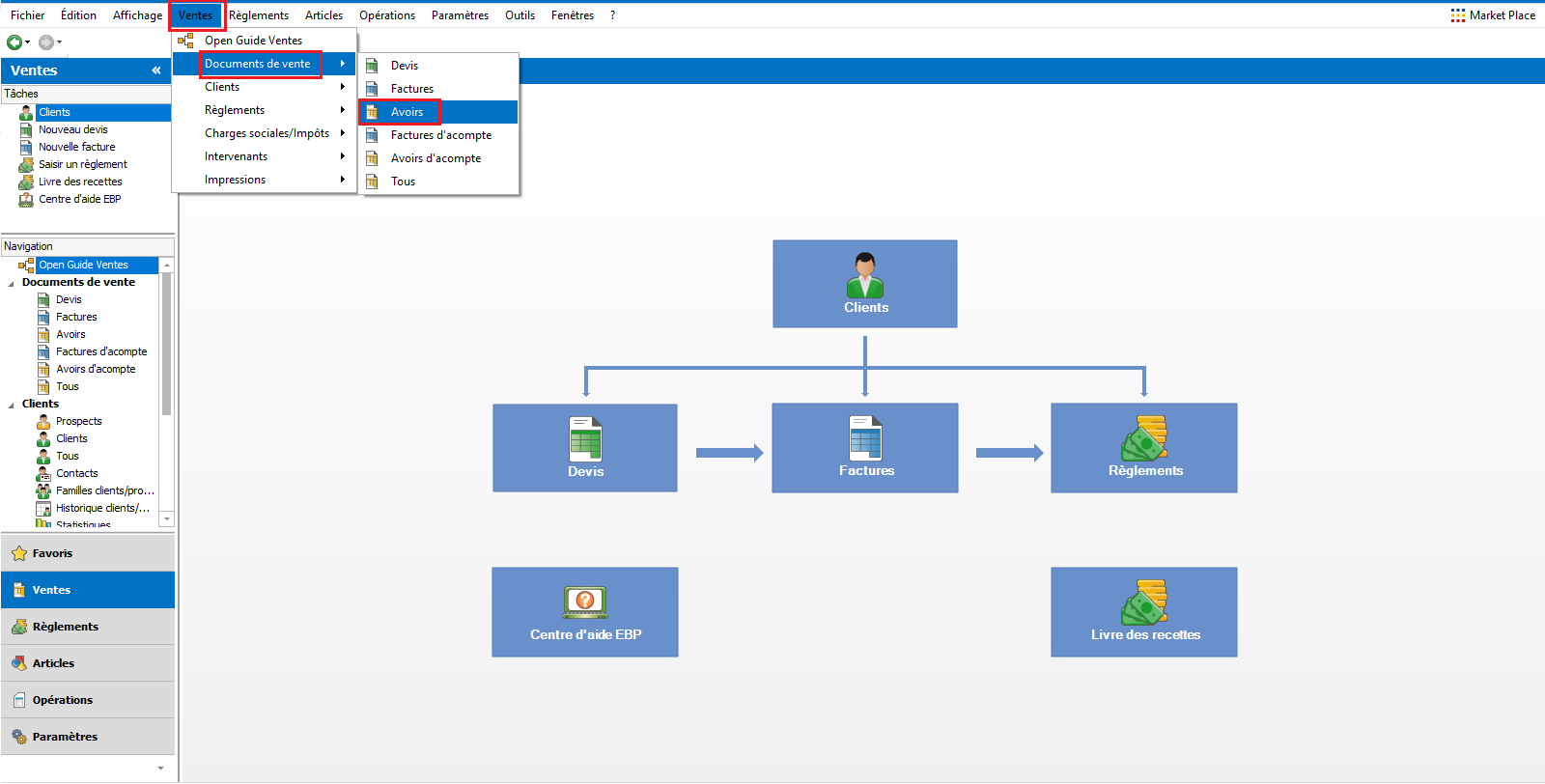The image size is (1545, 784).
Task: Choose Factures in the submenu
Action: (438, 89)
